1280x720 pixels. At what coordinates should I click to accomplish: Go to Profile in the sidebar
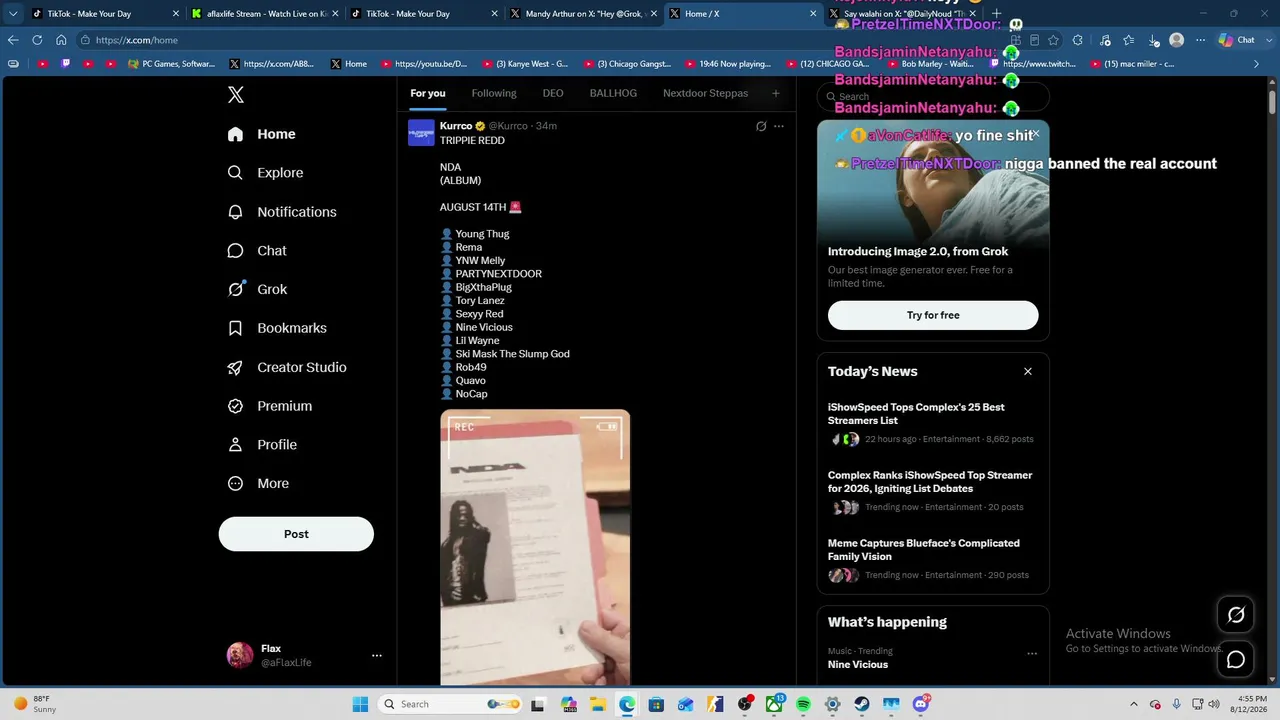pyautogui.click(x=262, y=445)
